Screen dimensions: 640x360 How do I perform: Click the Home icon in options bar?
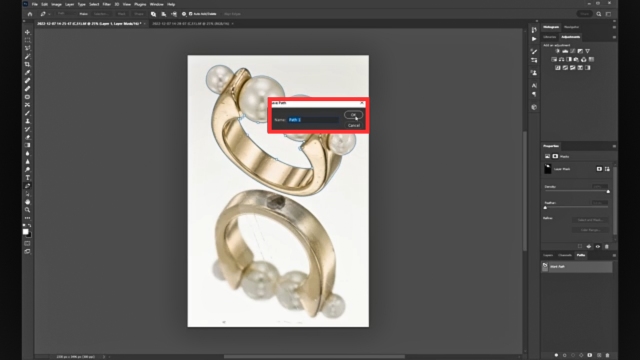(x=30, y=14)
